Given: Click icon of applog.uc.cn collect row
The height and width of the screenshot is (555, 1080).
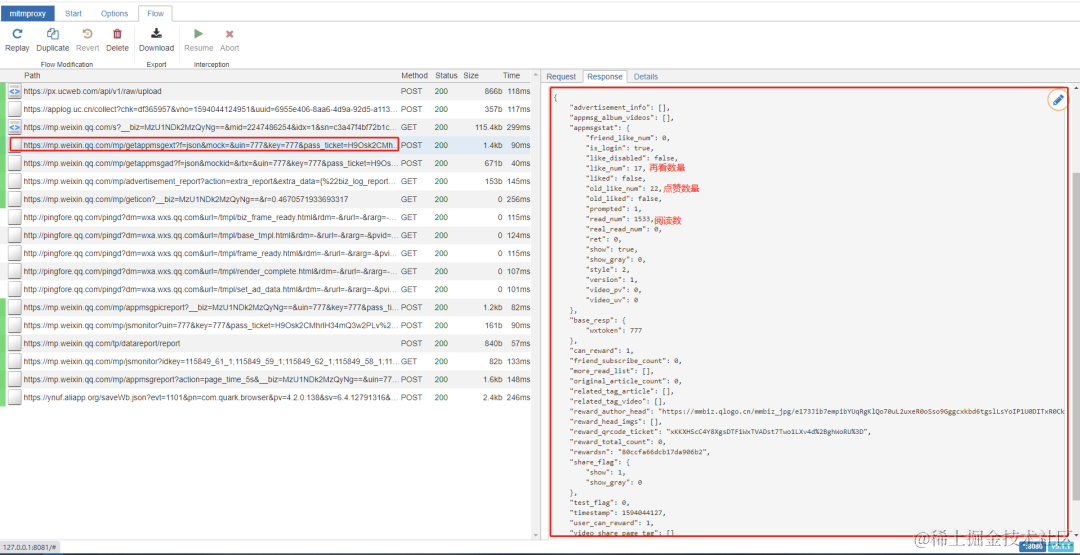Looking at the screenshot, I should pyautogui.click(x=14, y=109).
